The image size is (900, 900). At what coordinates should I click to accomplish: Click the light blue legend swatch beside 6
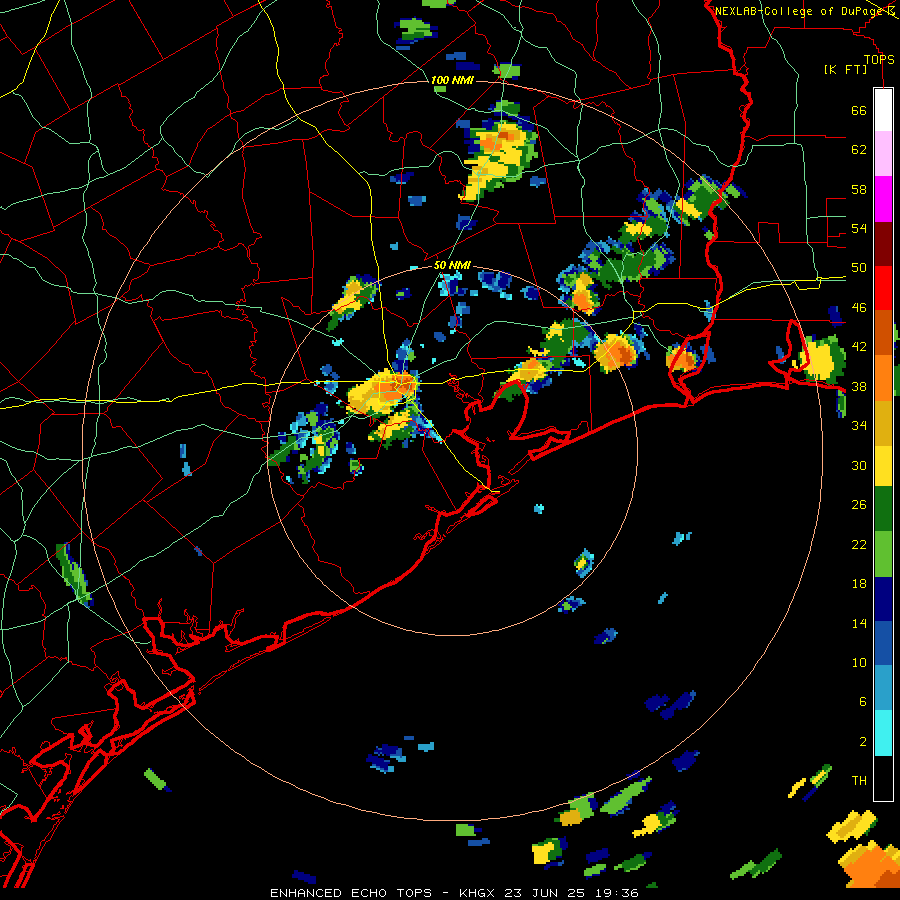pyautogui.click(x=883, y=688)
